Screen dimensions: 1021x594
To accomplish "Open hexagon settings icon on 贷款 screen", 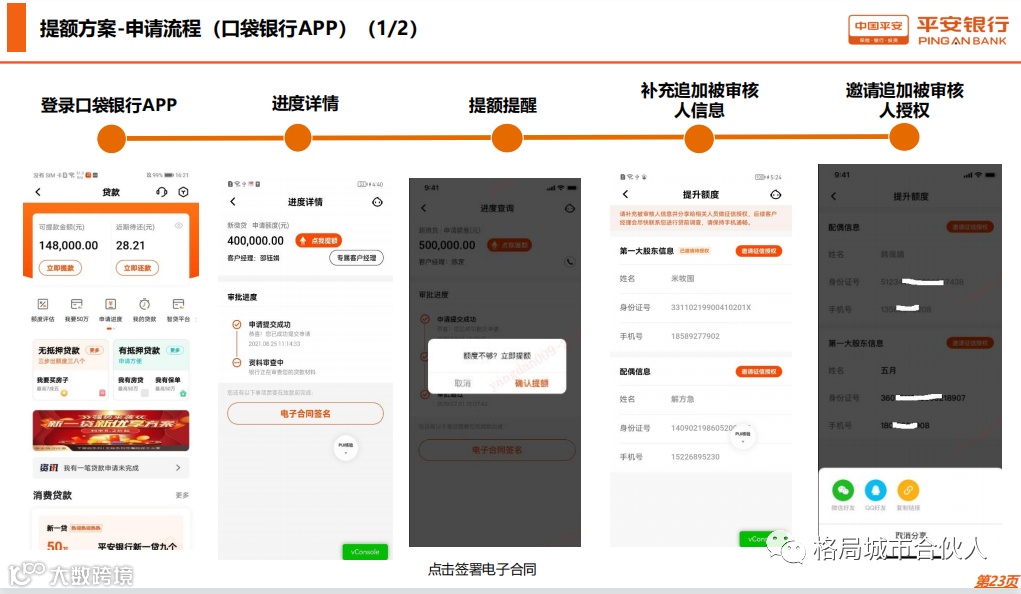I will (184, 192).
